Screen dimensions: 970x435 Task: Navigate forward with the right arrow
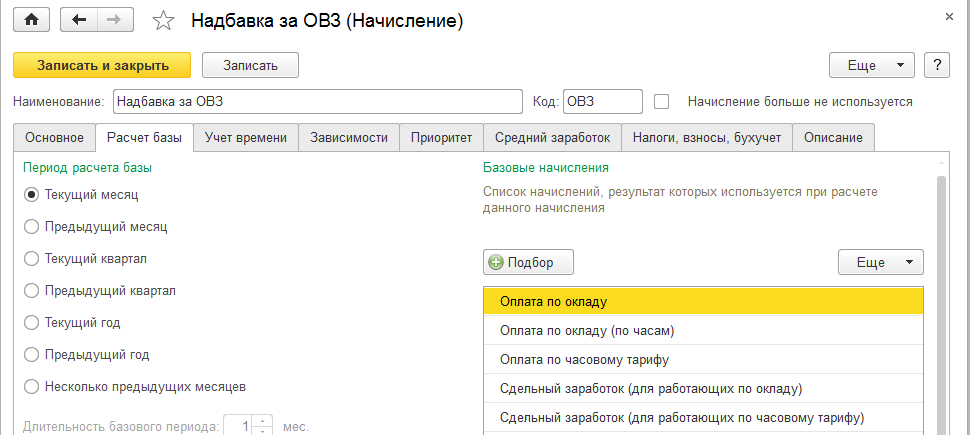113,20
